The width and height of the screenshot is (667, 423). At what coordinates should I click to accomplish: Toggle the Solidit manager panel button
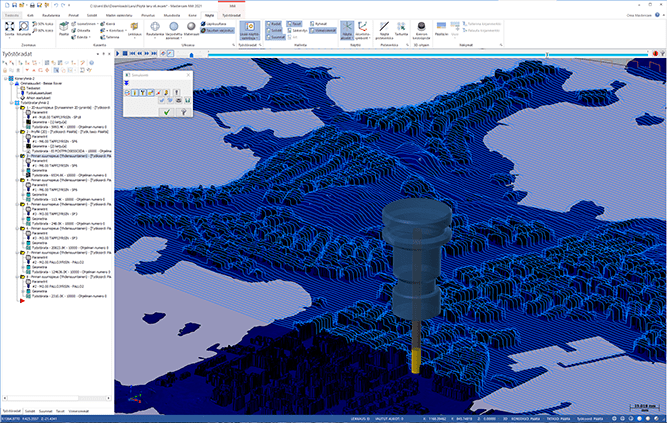274,31
